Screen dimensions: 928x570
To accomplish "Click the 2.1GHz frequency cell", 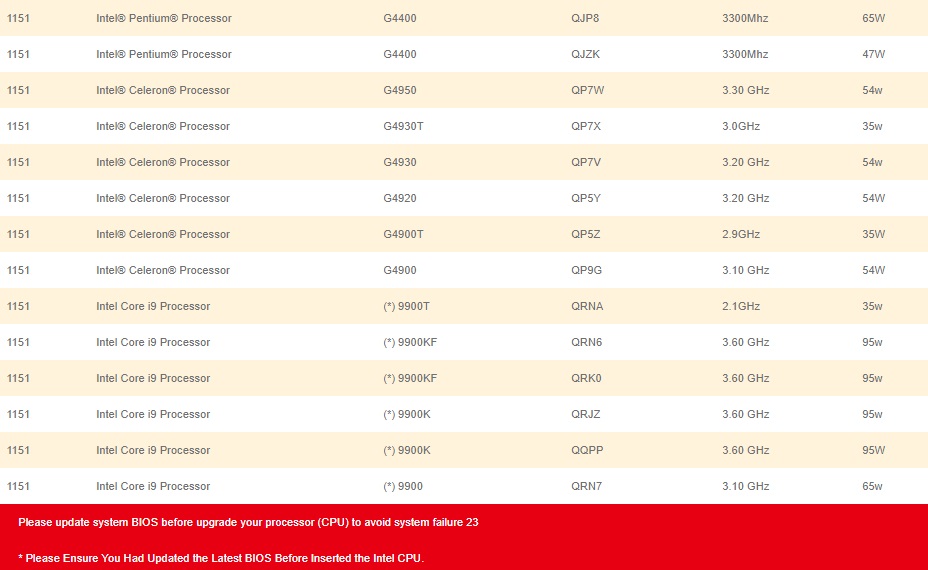I will tap(740, 307).
